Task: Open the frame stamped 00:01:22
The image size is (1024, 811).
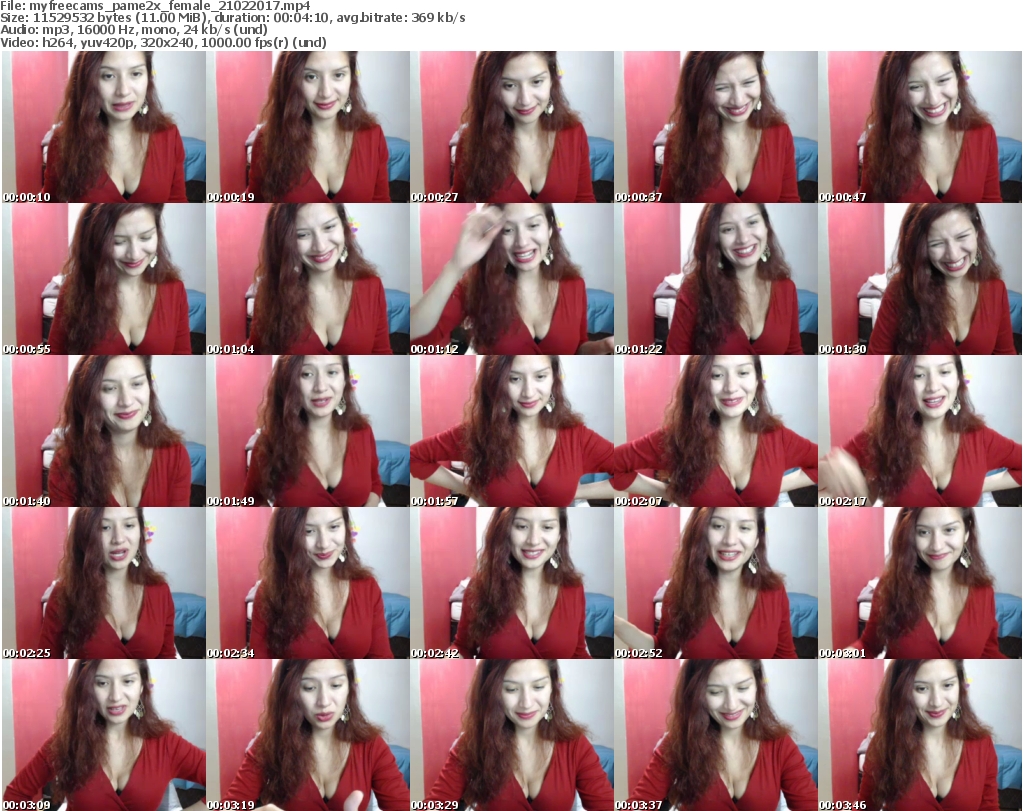Action: pyautogui.click(x=716, y=279)
